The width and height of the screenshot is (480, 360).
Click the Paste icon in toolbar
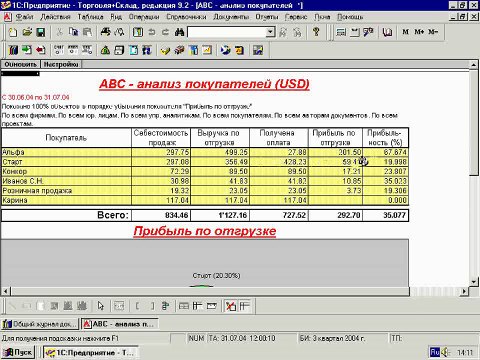point(87,32)
